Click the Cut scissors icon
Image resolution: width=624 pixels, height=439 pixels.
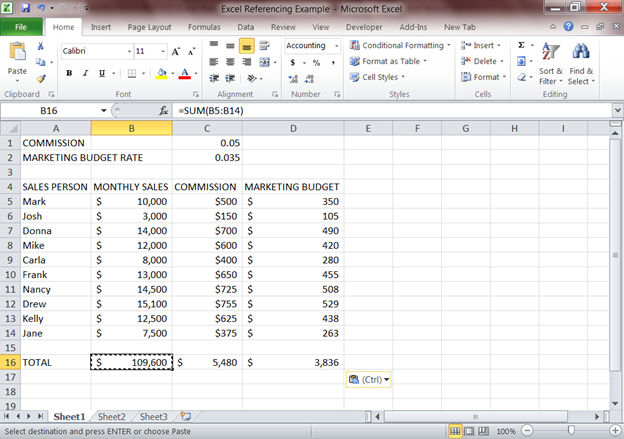(x=40, y=46)
